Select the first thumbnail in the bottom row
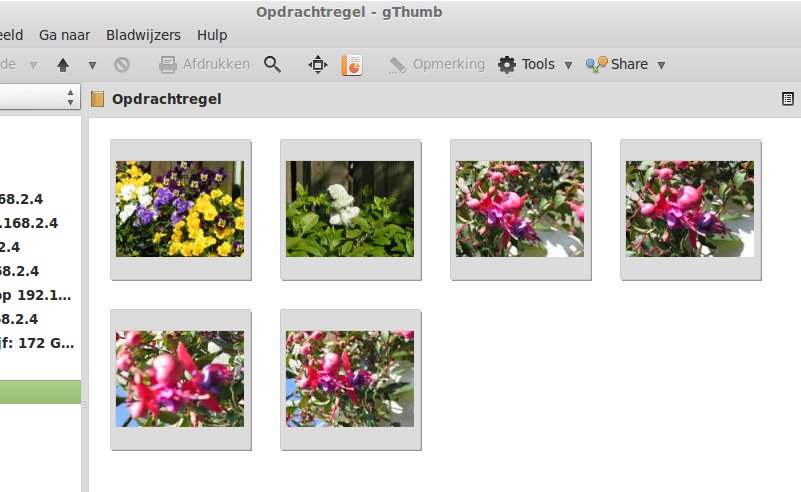801x492 pixels. (180, 380)
